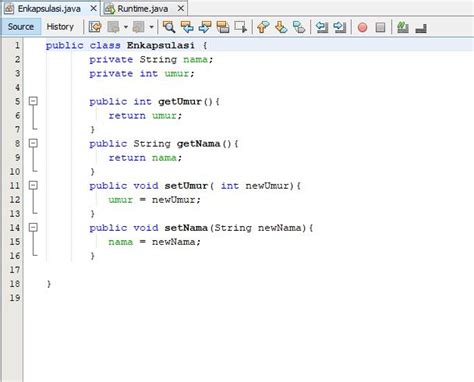
Task: Open the Back navigation dropdown arrow
Action: pyautogui.click(x=126, y=27)
